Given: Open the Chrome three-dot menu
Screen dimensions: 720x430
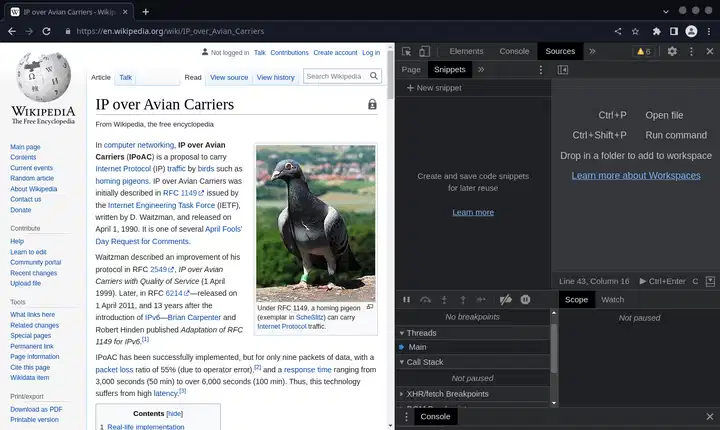Looking at the screenshot, I should 709,31.
